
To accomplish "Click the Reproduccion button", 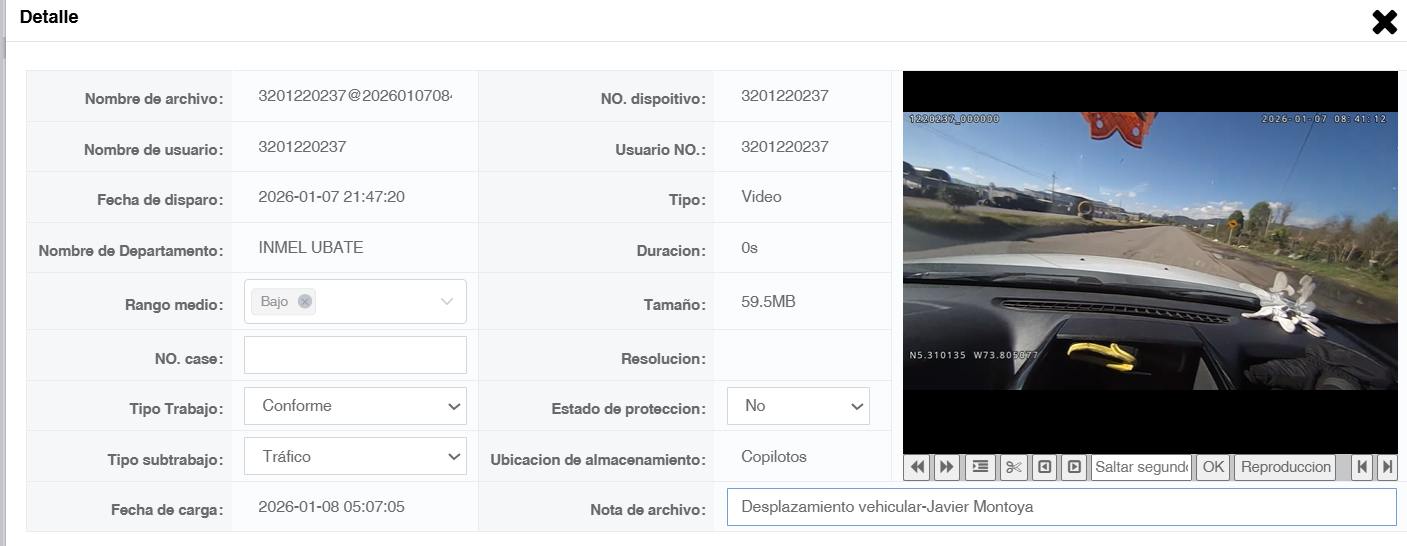I will coord(1286,467).
